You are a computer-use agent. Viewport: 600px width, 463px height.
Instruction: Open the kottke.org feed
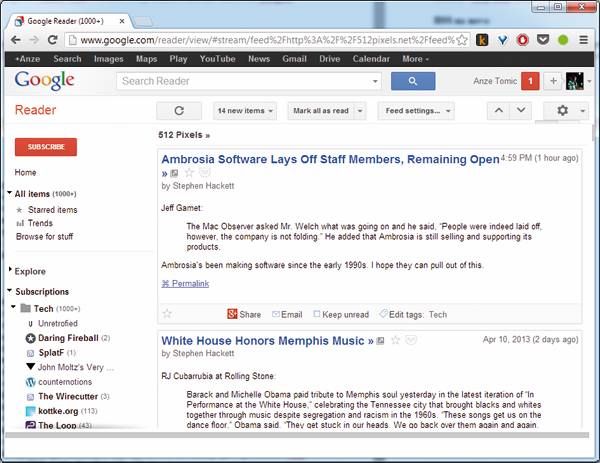61,411
